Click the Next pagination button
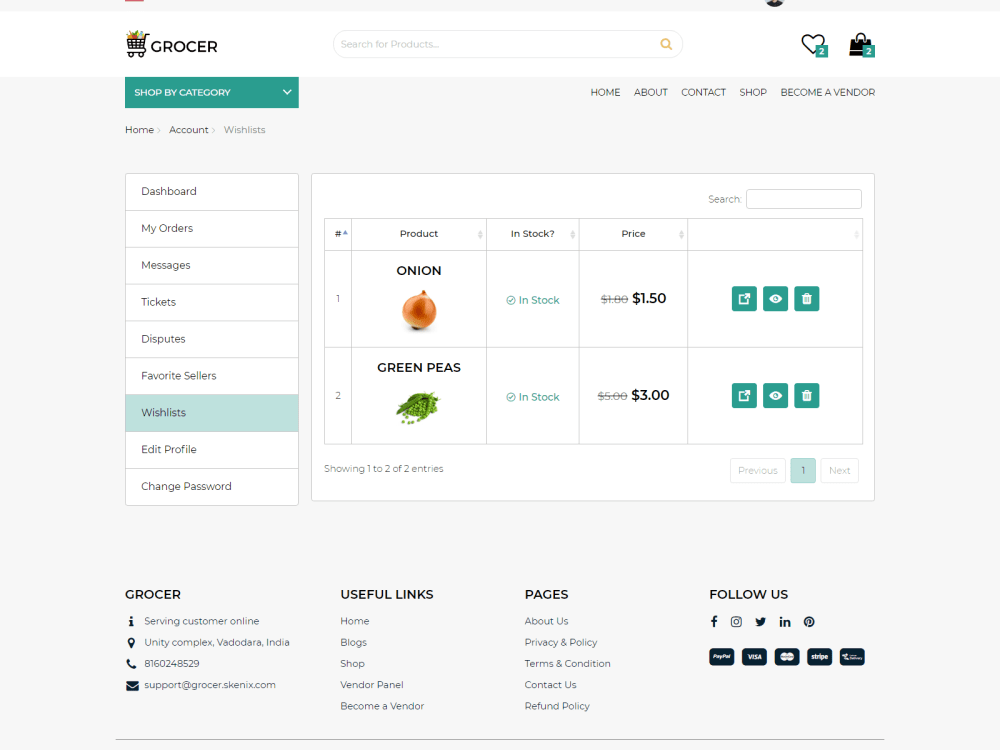Screen dimensions: 1000x750 tap(839, 470)
